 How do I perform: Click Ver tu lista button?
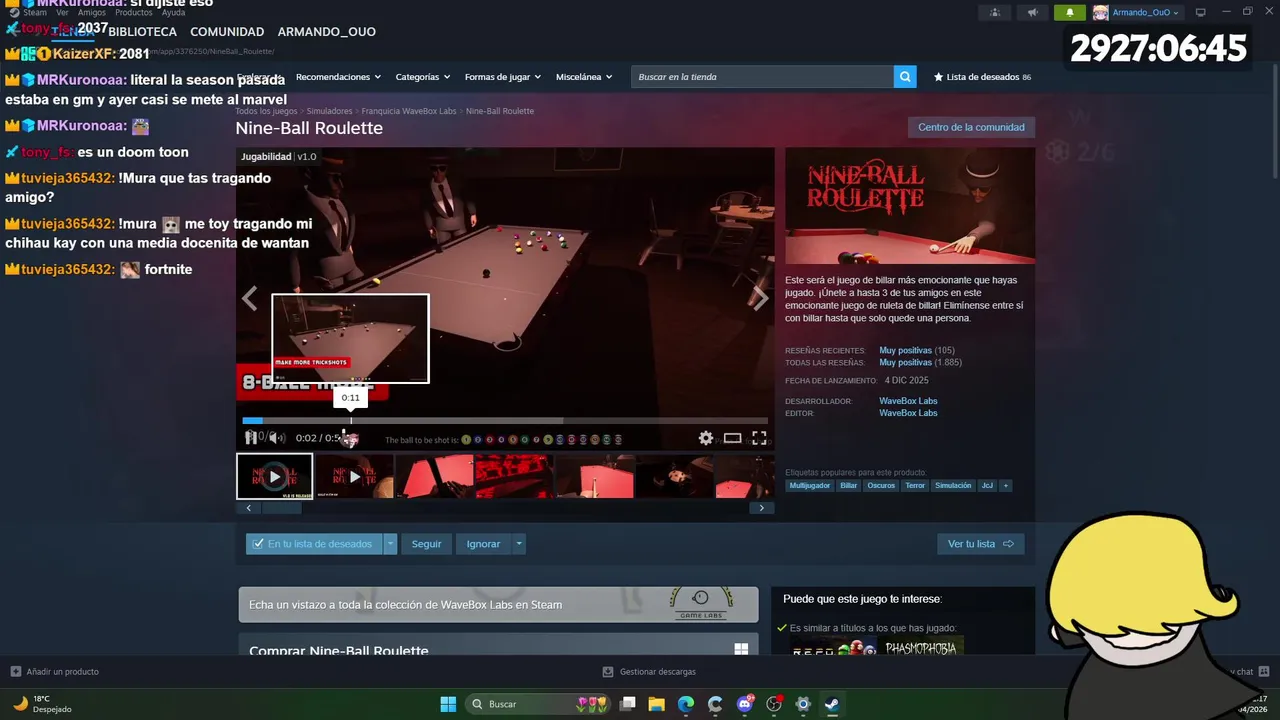point(980,544)
